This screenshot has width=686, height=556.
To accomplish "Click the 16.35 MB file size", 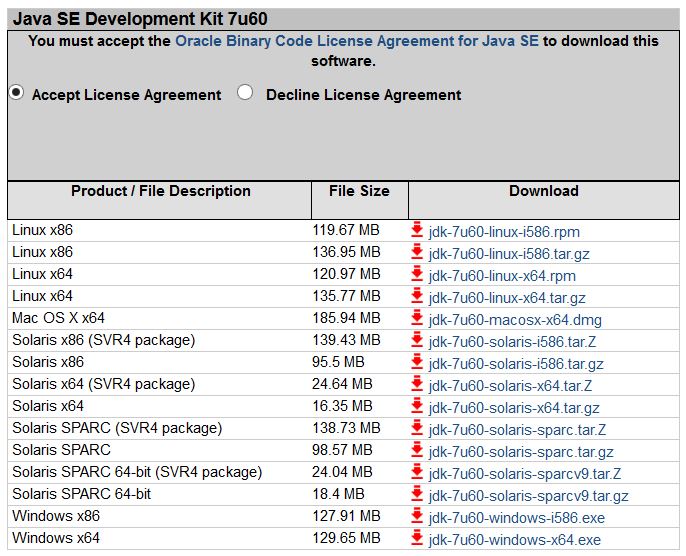I will click(342, 406).
